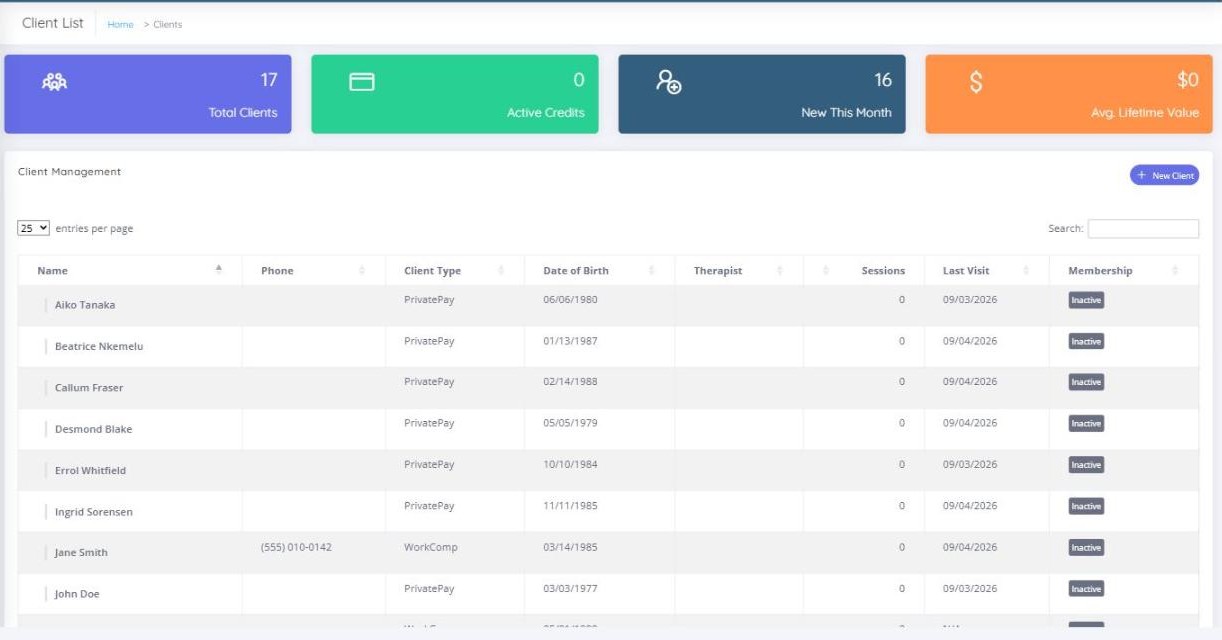Click Inactive badge for Jane Smith
The height and width of the screenshot is (640, 1222).
point(1086,547)
